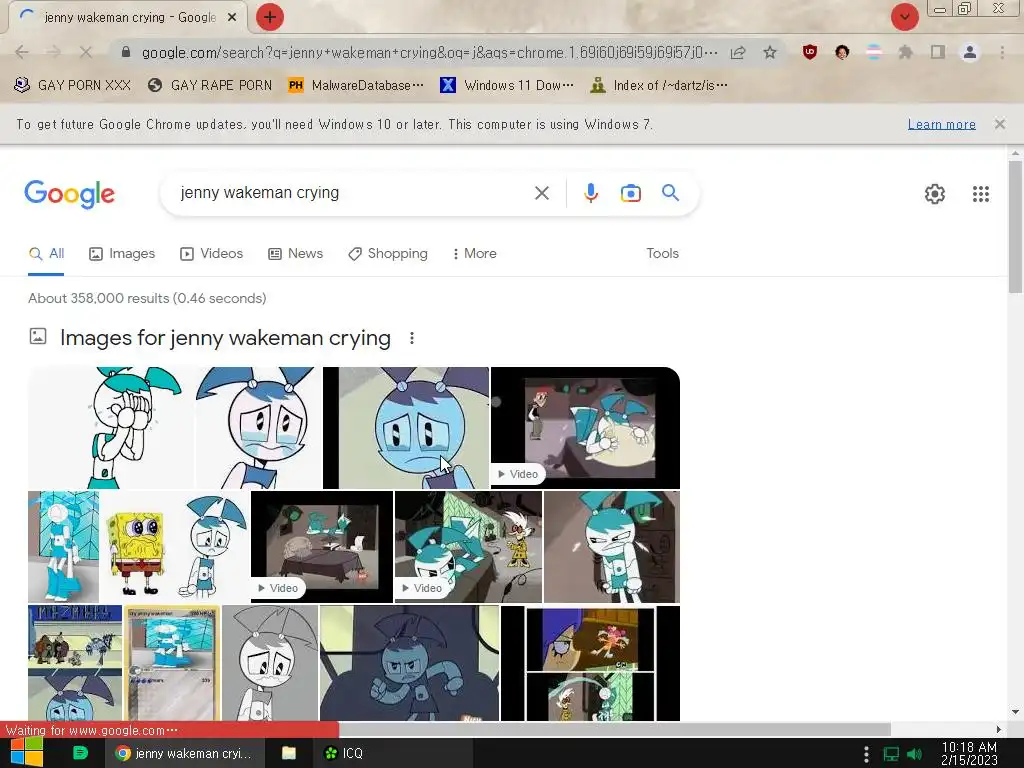Open close-up tearful Jenny white background thumbnail
Screen dimensions: 1024x768
coord(259,428)
